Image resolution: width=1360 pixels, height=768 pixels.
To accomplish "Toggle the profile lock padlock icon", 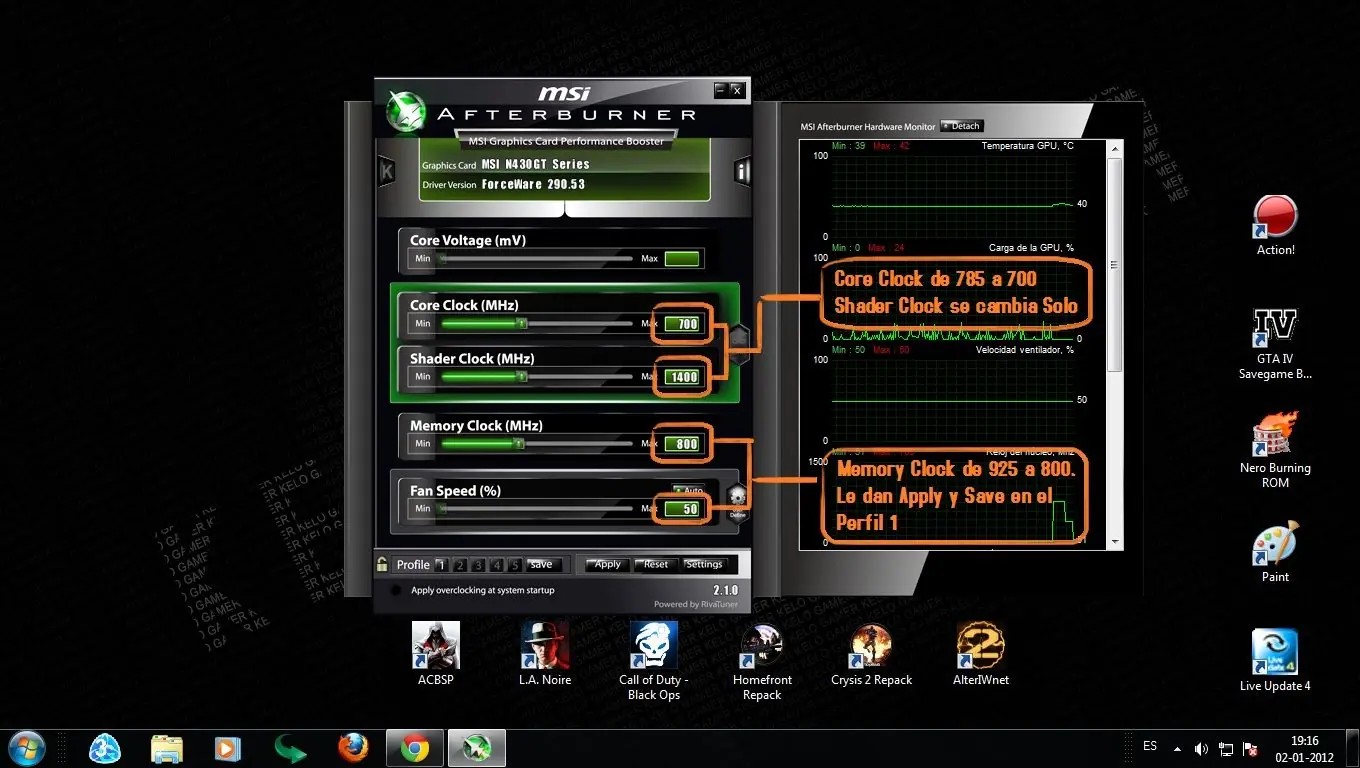I will tap(382, 564).
